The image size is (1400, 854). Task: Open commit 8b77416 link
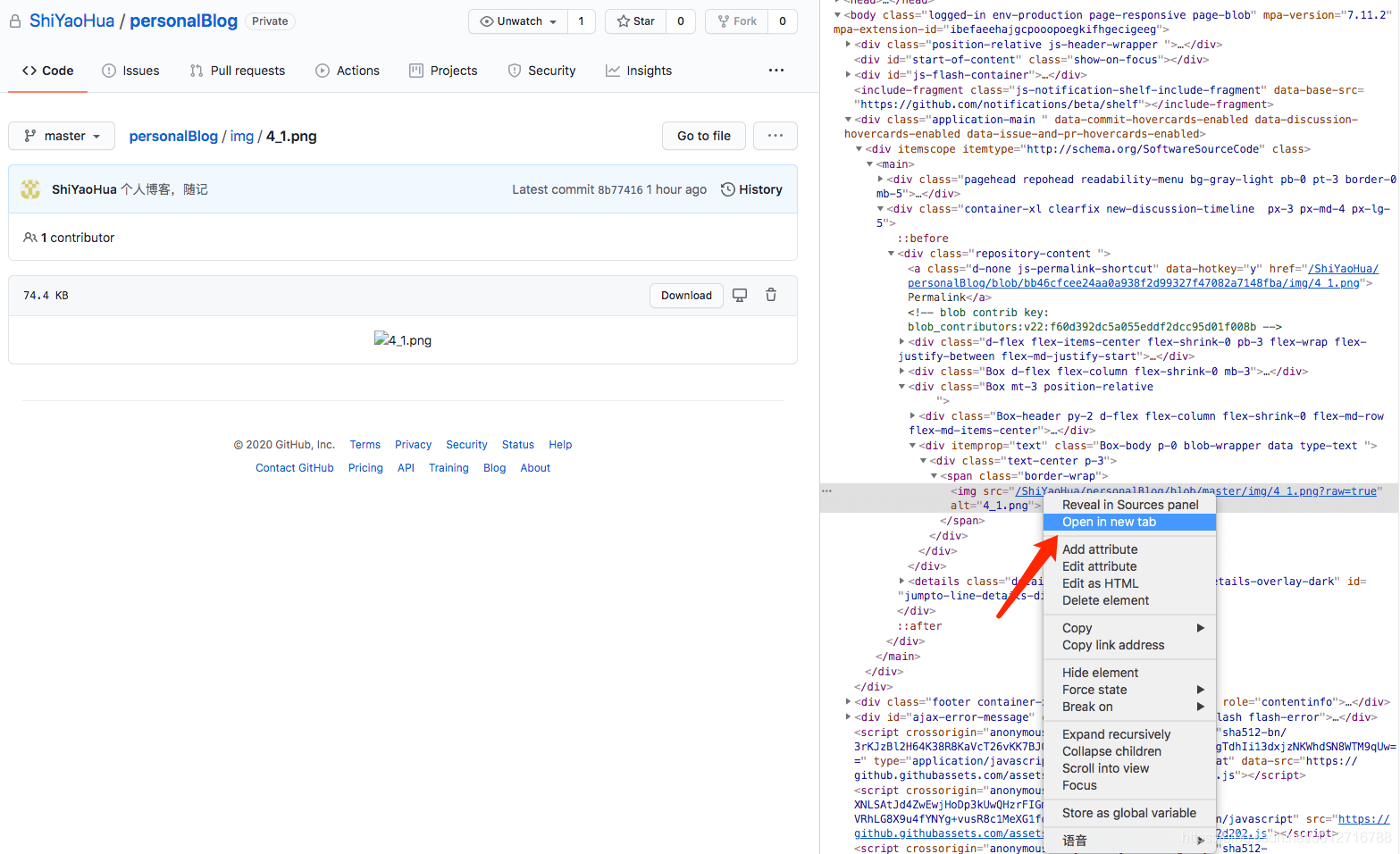click(x=620, y=189)
